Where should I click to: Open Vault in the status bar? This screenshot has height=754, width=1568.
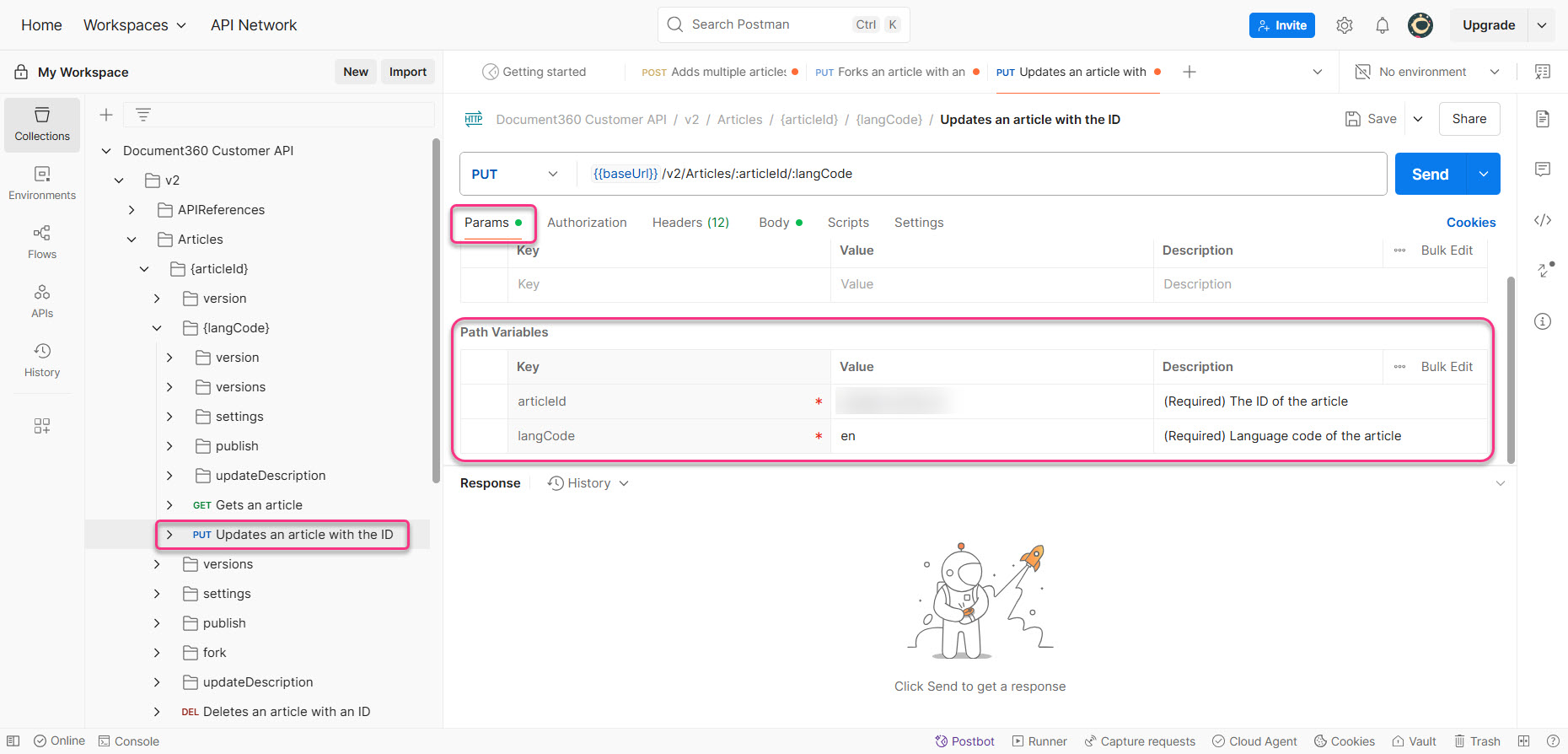(1414, 741)
